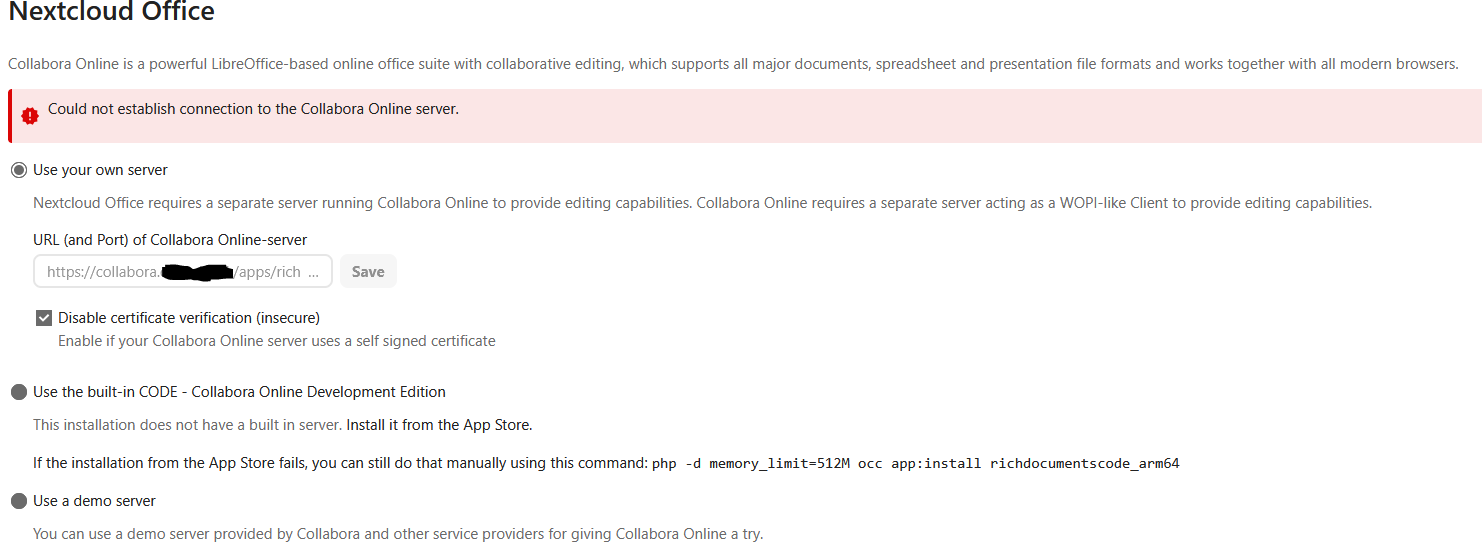Click the Collabora Online description paragraph
The image size is (1482, 555).
[733, 64]
